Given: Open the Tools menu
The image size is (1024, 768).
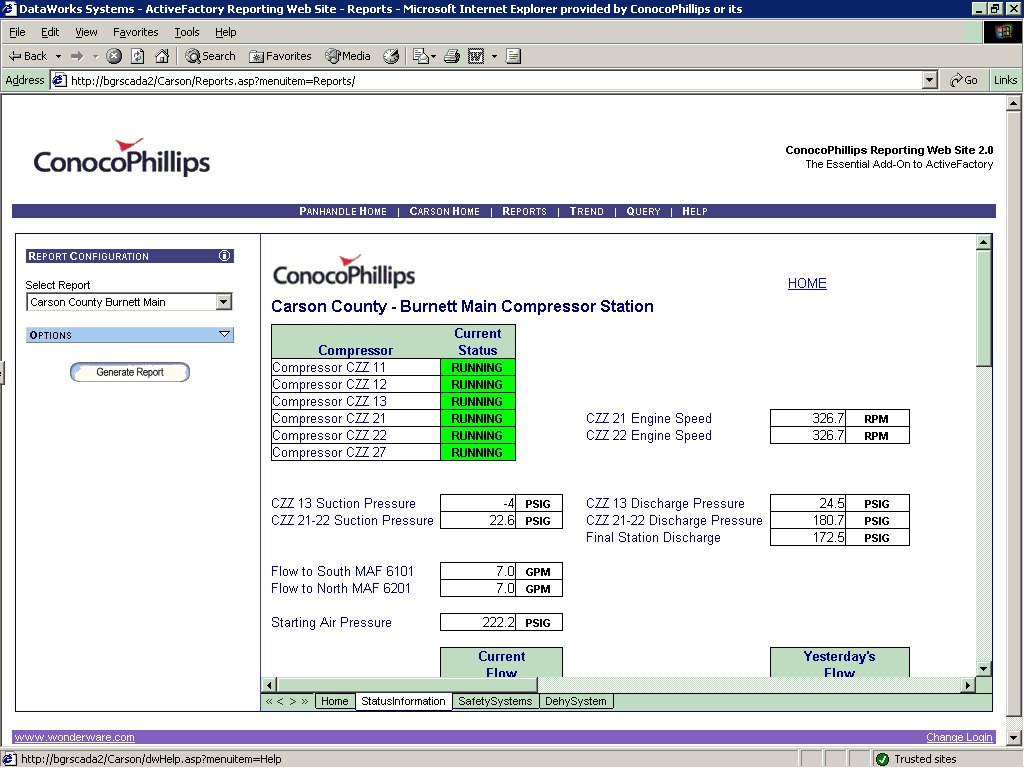Looking at the screenshot, I should click(187, 32).
